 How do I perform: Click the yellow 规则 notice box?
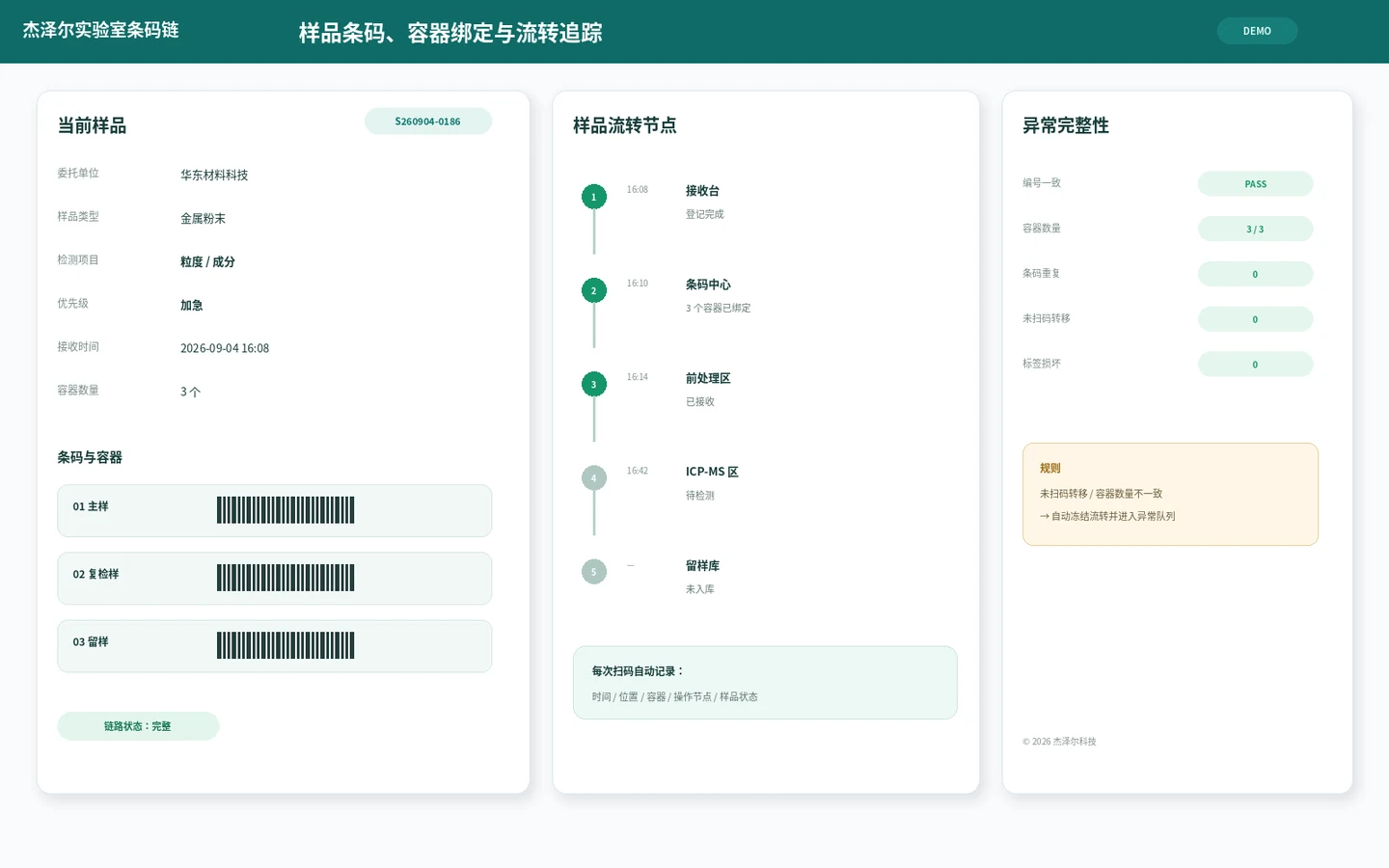[x=1170, y=494]
